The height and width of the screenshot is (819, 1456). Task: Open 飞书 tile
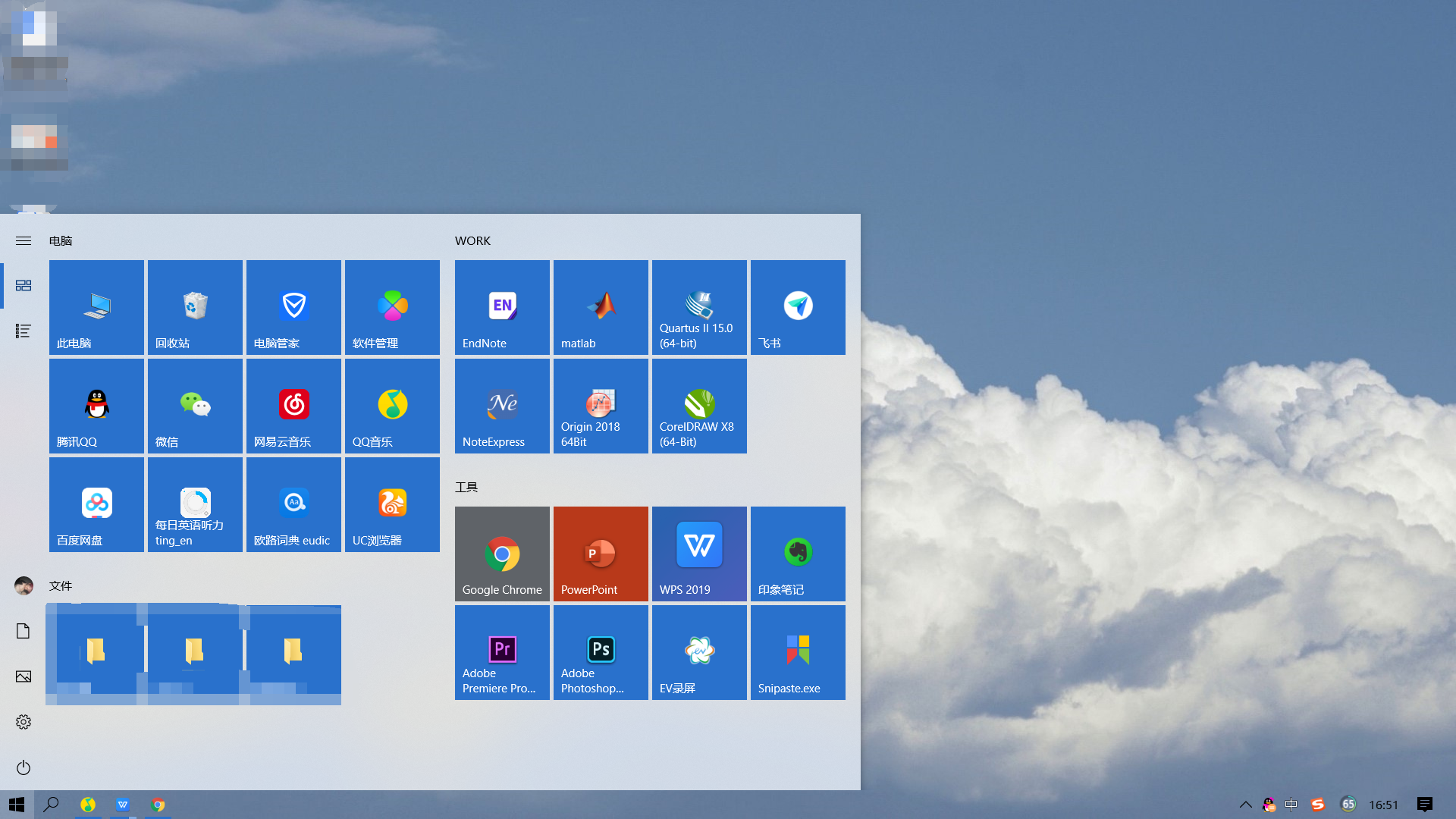click(797, 307)
